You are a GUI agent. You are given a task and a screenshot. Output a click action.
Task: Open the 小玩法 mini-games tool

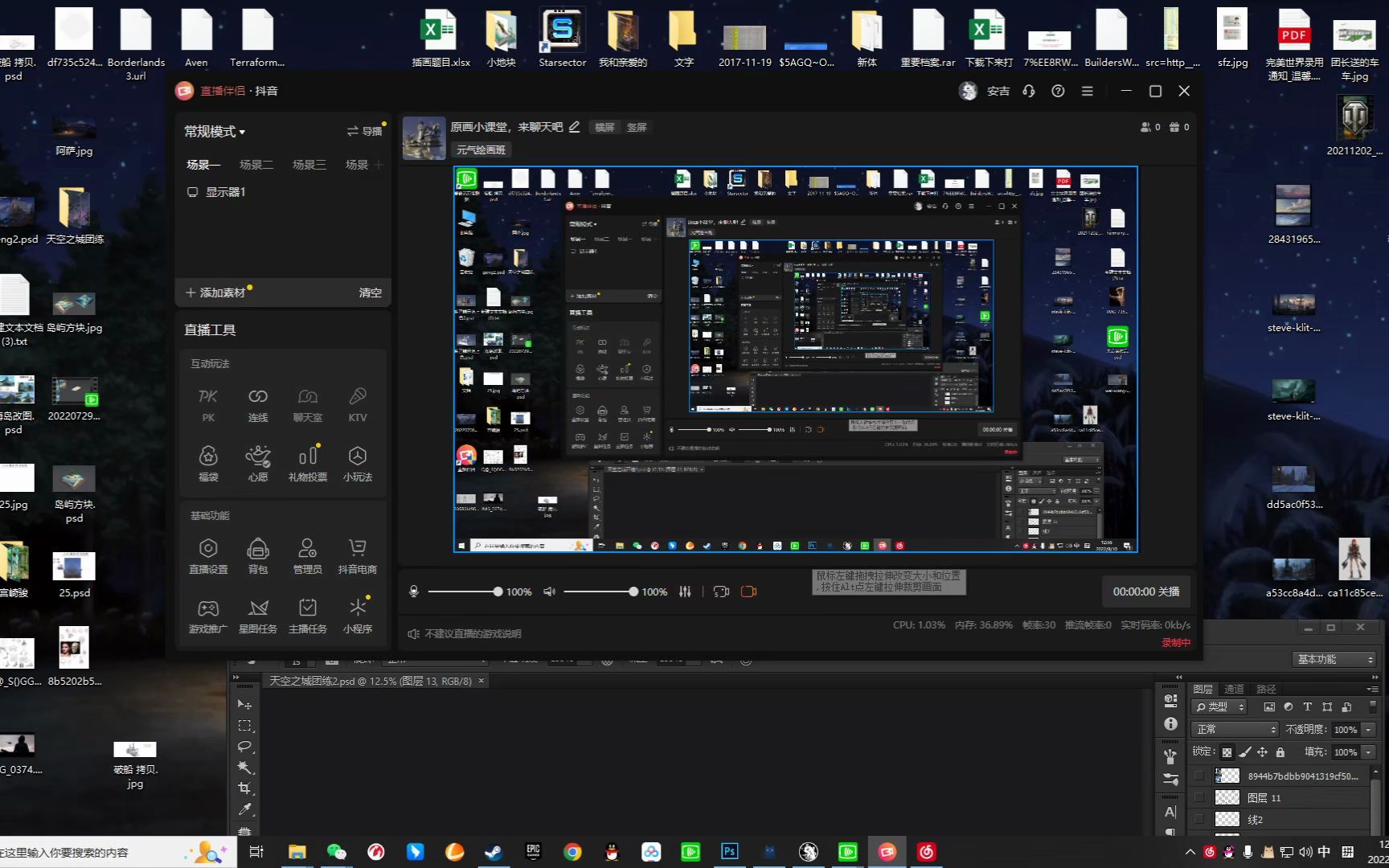pyautogui.click(x=358, y=464)
